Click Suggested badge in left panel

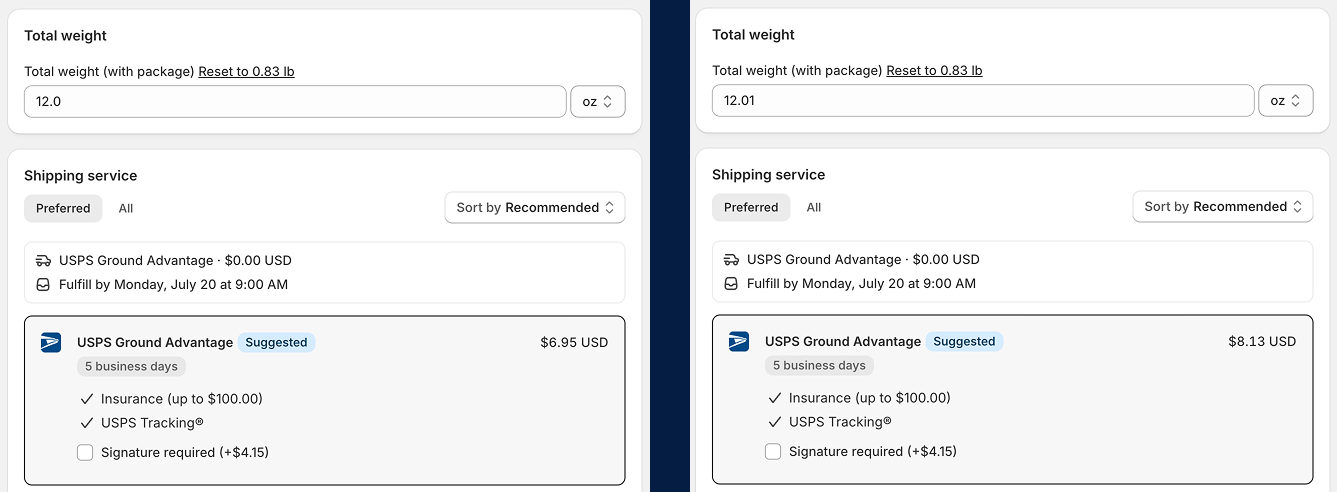pos(276,342)
